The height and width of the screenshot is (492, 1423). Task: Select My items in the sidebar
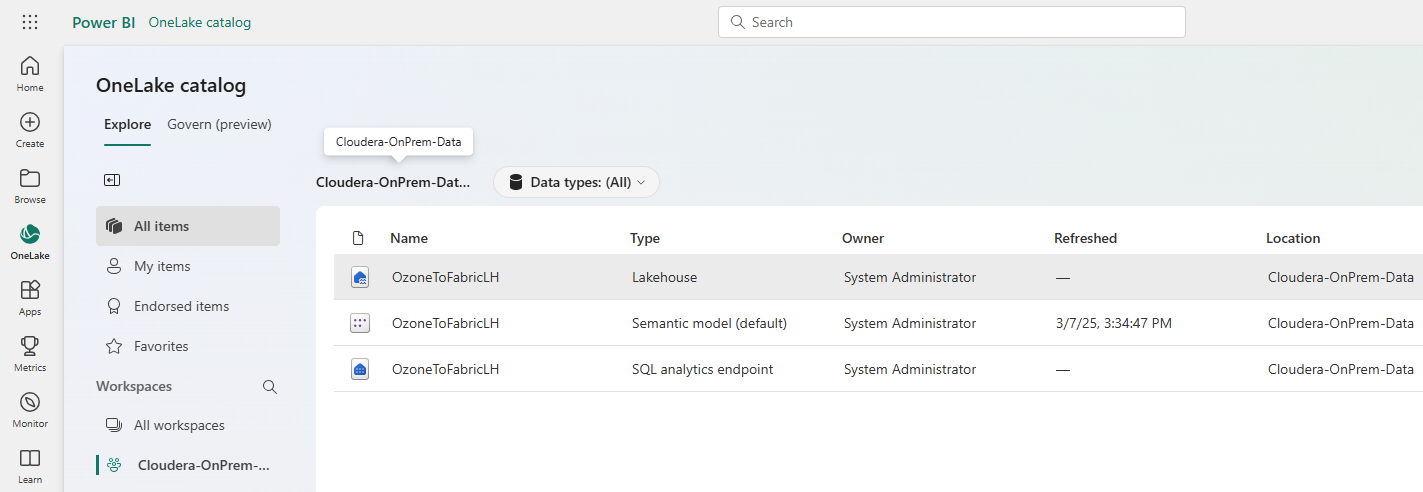(162, 266)
